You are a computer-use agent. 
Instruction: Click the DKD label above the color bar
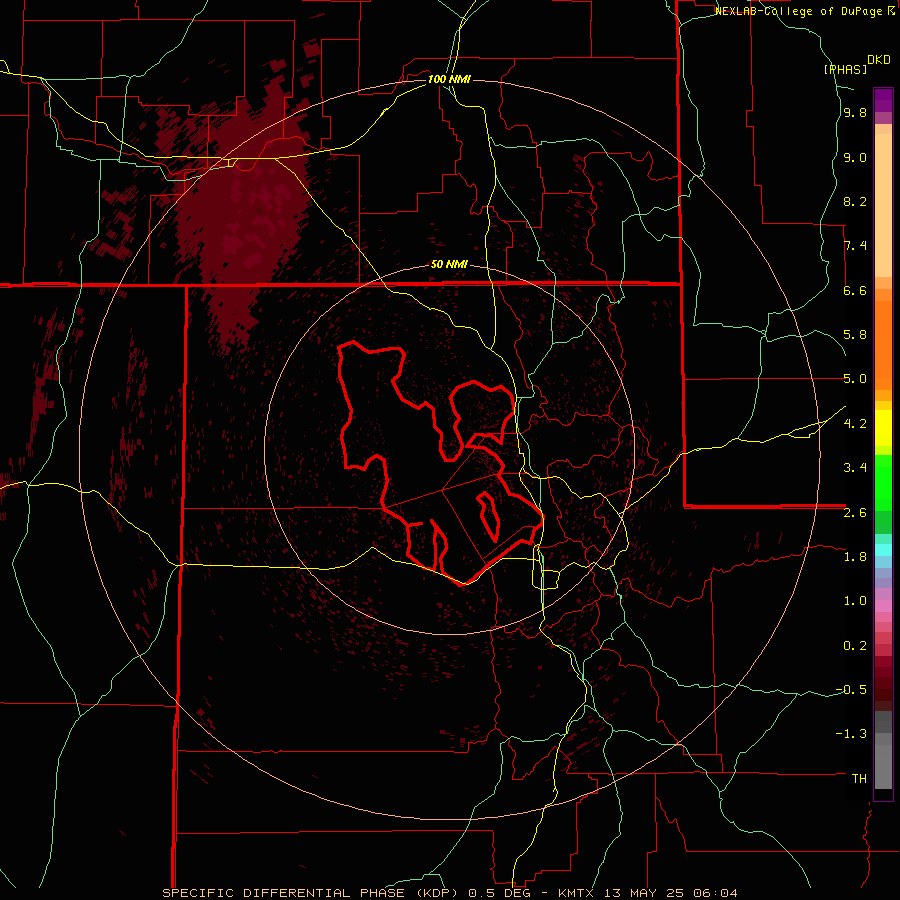pos(879,60)
